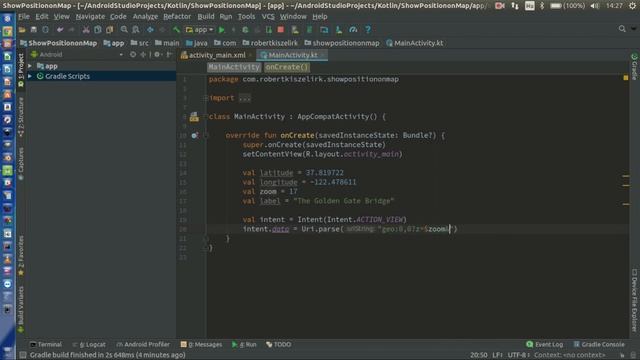
Task: Click the override gutter icon beside onCreate
Action: point(194,136)
